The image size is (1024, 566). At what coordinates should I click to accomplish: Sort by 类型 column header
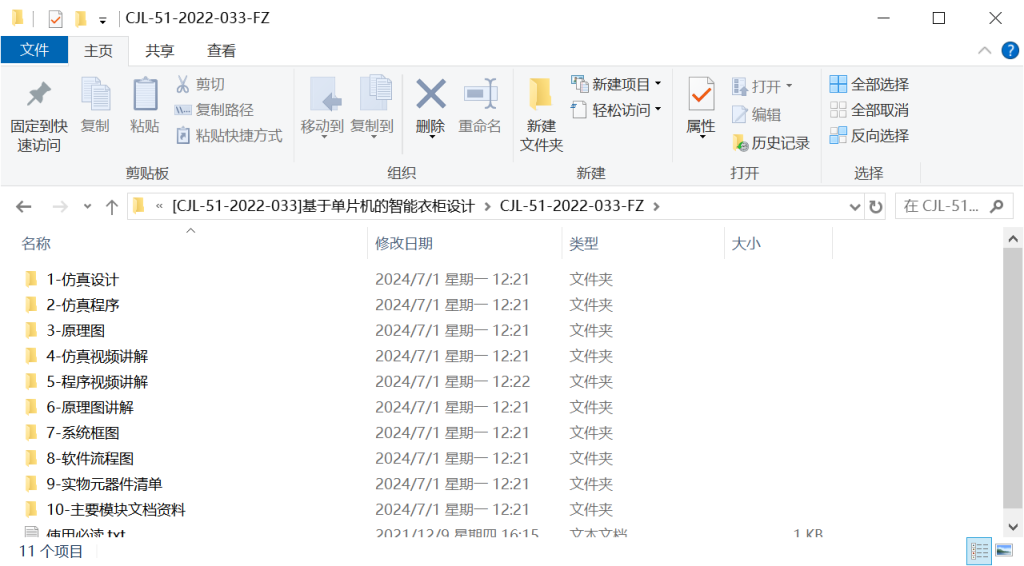(x=584, y=244)
